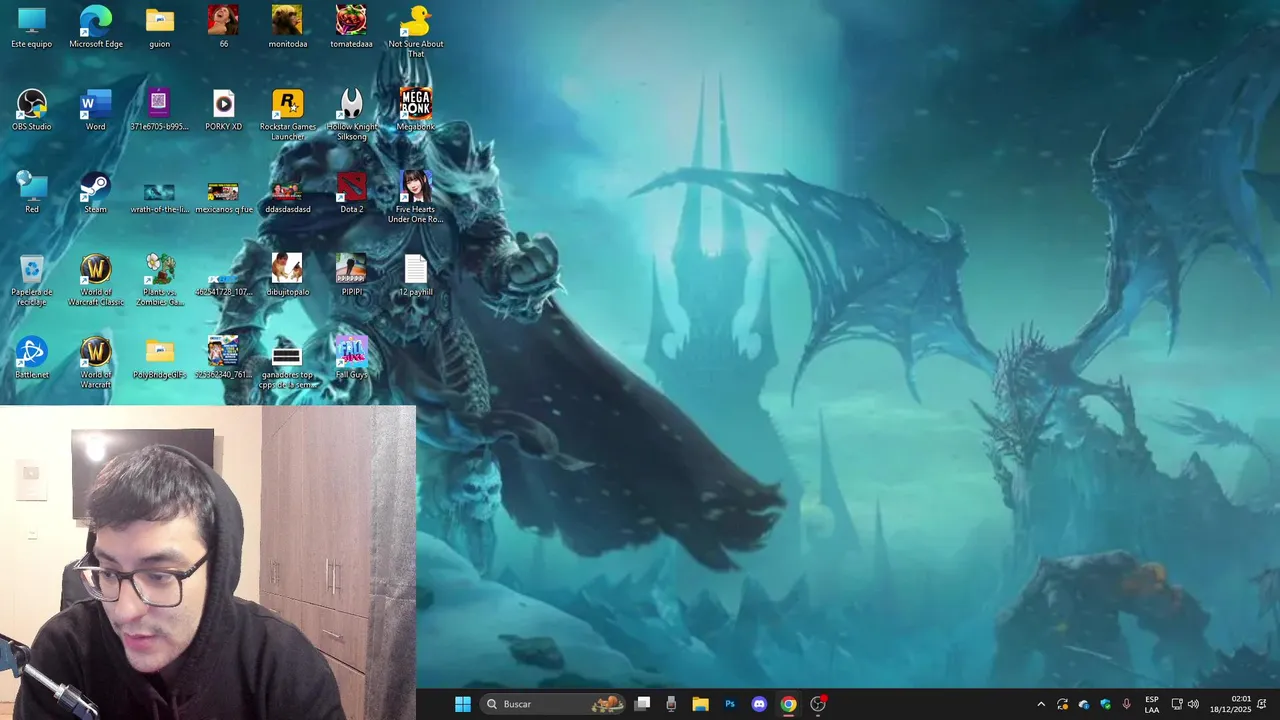
Task: Open network settings from system tray
Action: pos(1177,704)
